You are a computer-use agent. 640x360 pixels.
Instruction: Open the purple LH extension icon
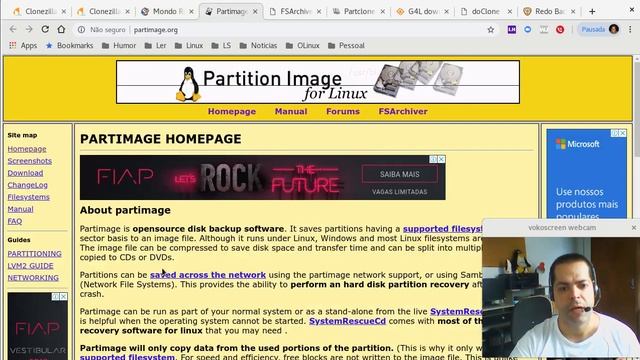pyautogui.click(x=511, y=29)
